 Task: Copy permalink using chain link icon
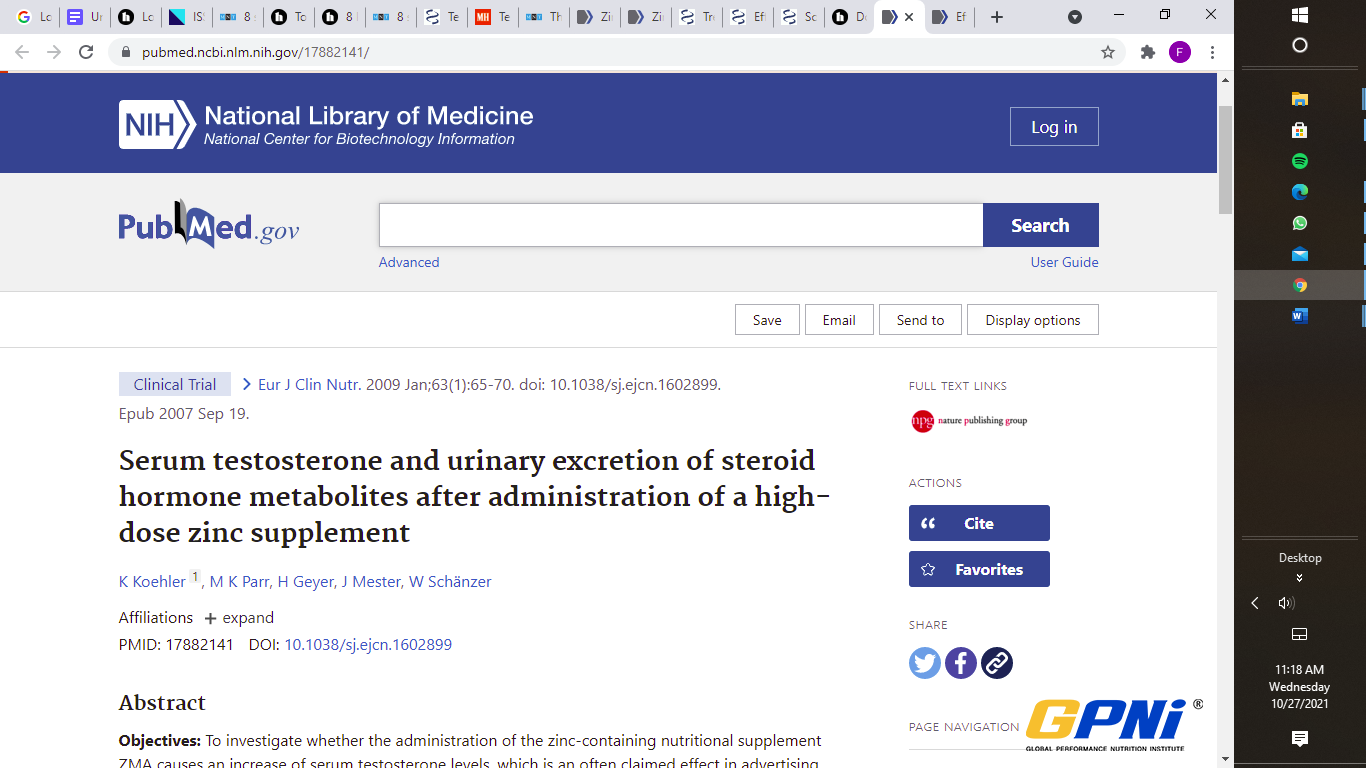tap(997, 663)
